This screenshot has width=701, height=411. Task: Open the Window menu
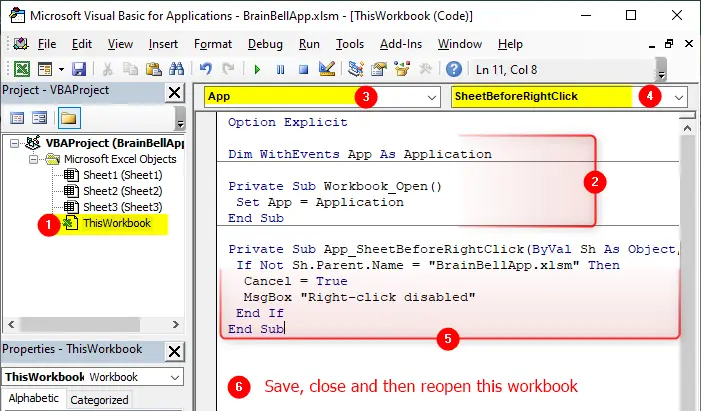pos(460,44)
